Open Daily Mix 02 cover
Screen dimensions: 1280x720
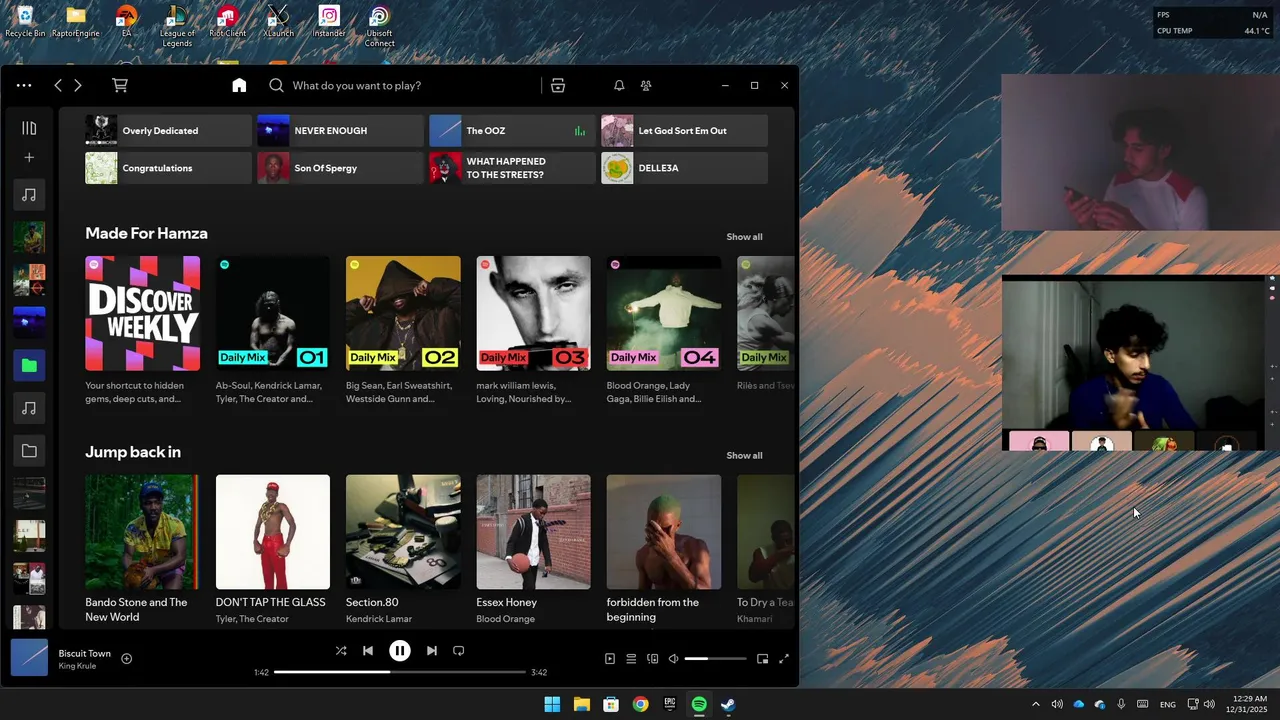403,313
